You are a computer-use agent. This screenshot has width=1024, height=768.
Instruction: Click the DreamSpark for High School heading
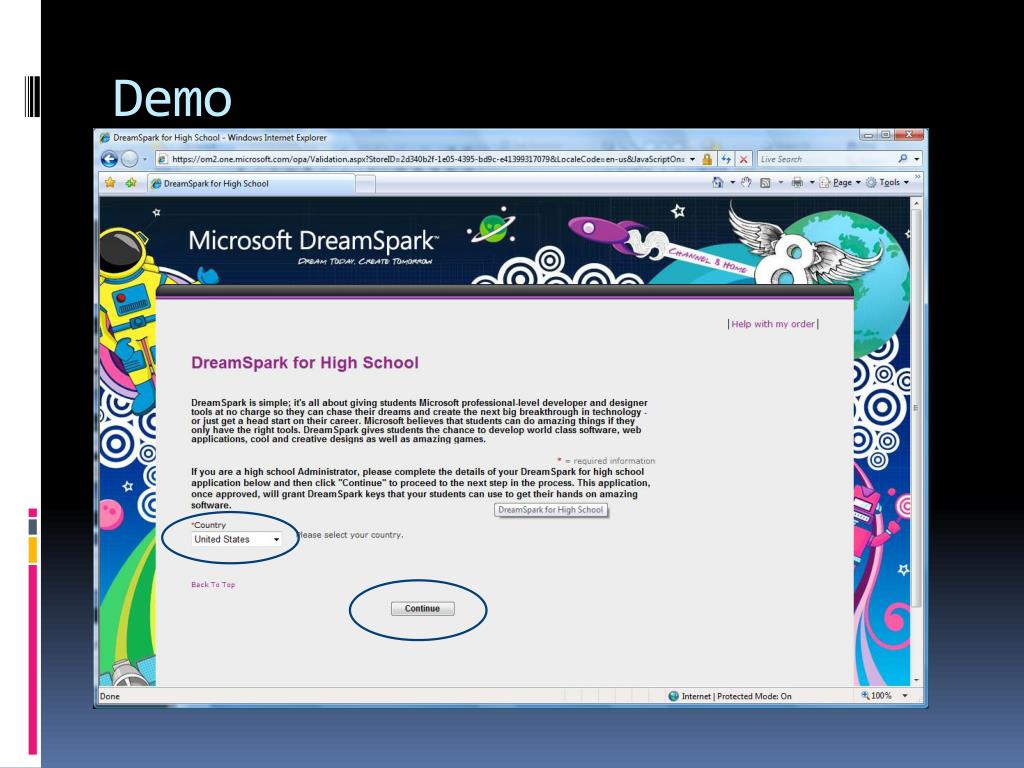(304, 362)
